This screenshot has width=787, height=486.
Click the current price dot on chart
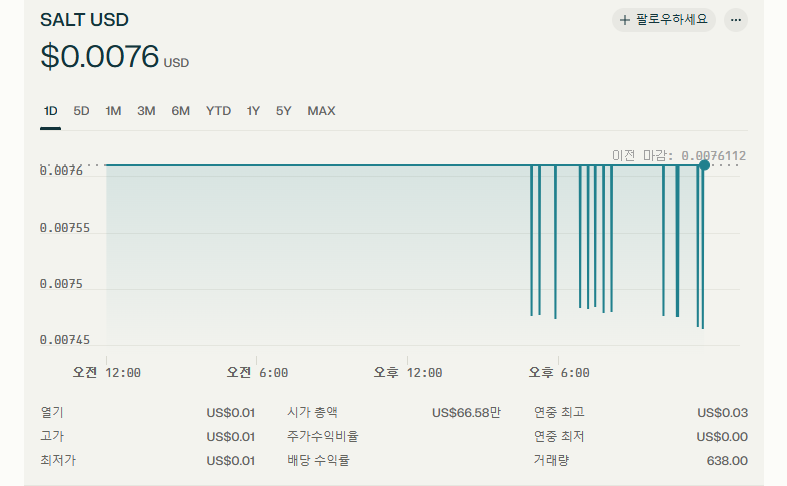(x=704, y=165)
